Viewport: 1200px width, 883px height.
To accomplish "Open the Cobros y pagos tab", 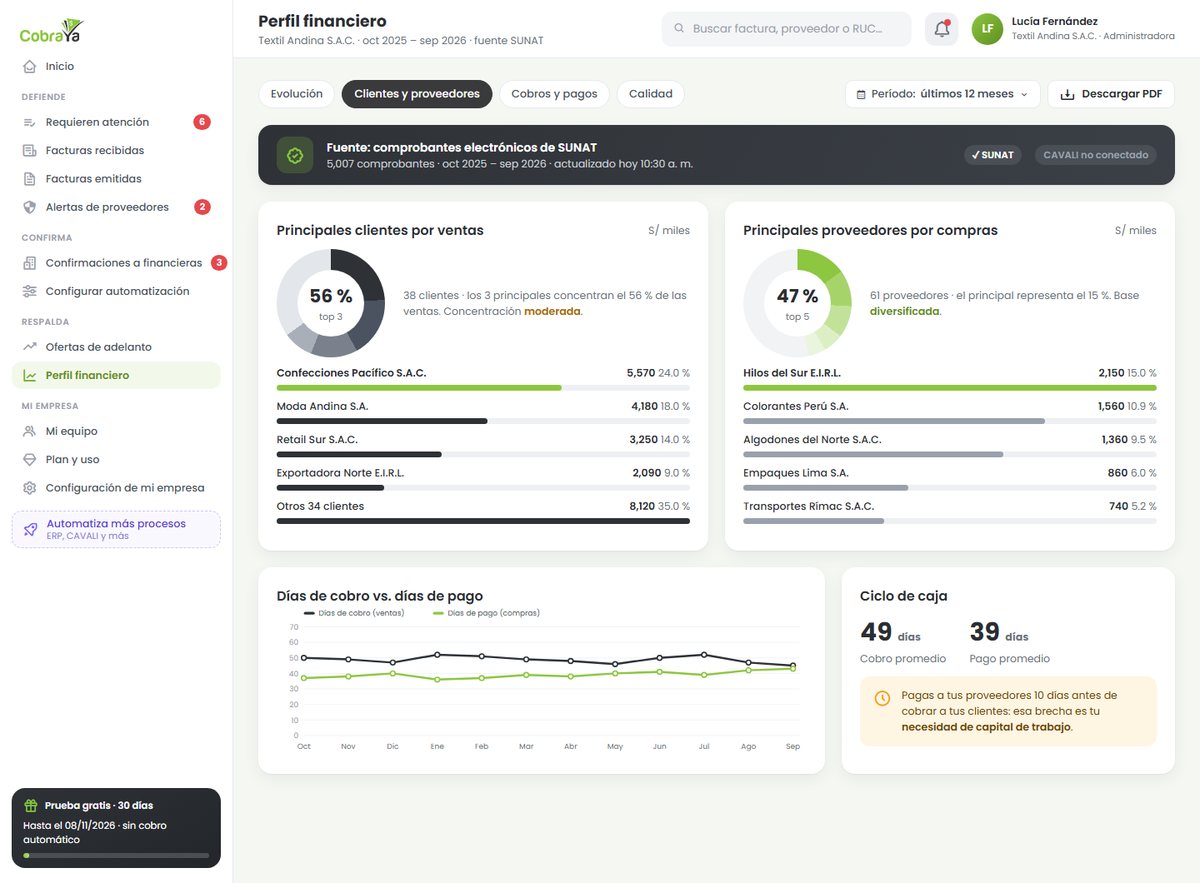I will (x=554, y=94).
